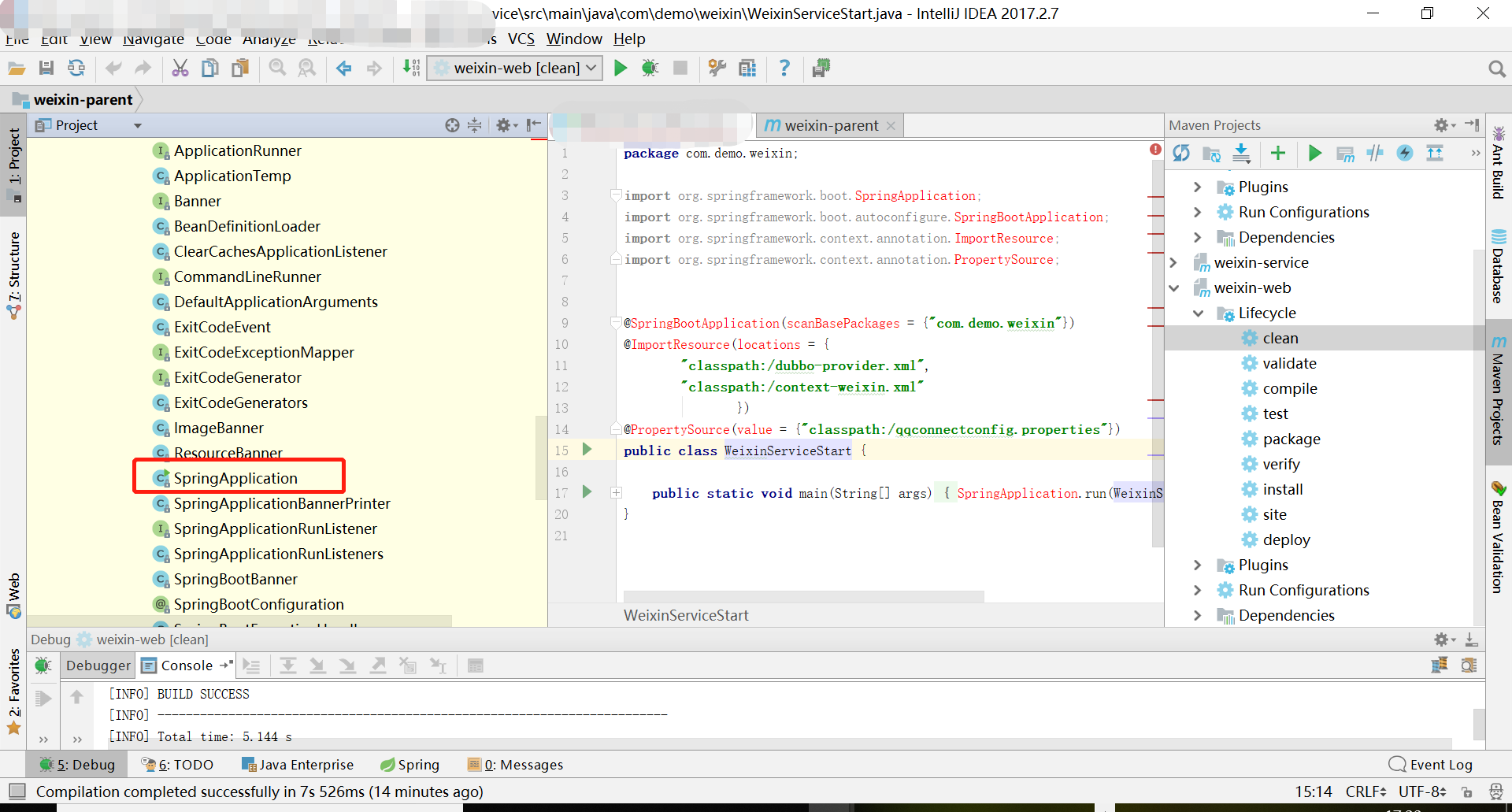Image resolution: width=1512 pixels, height=812 pixels.
Task: Switch to the Debugger tab
Action: 98,666
